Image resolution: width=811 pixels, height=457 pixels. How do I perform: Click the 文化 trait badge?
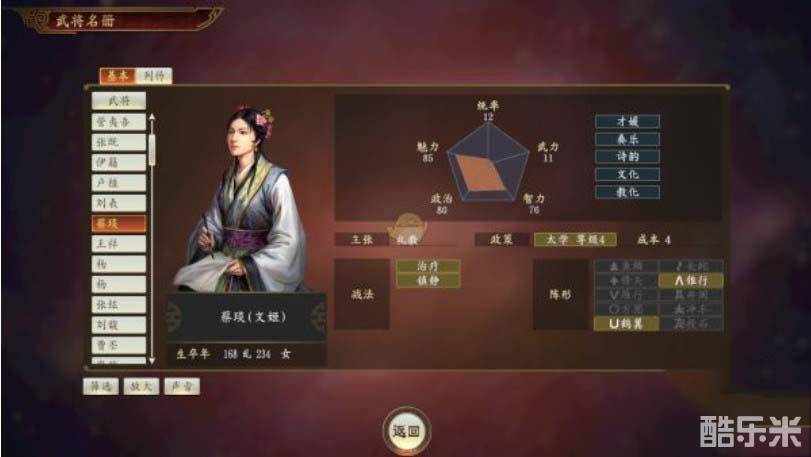tap(627, 174)
